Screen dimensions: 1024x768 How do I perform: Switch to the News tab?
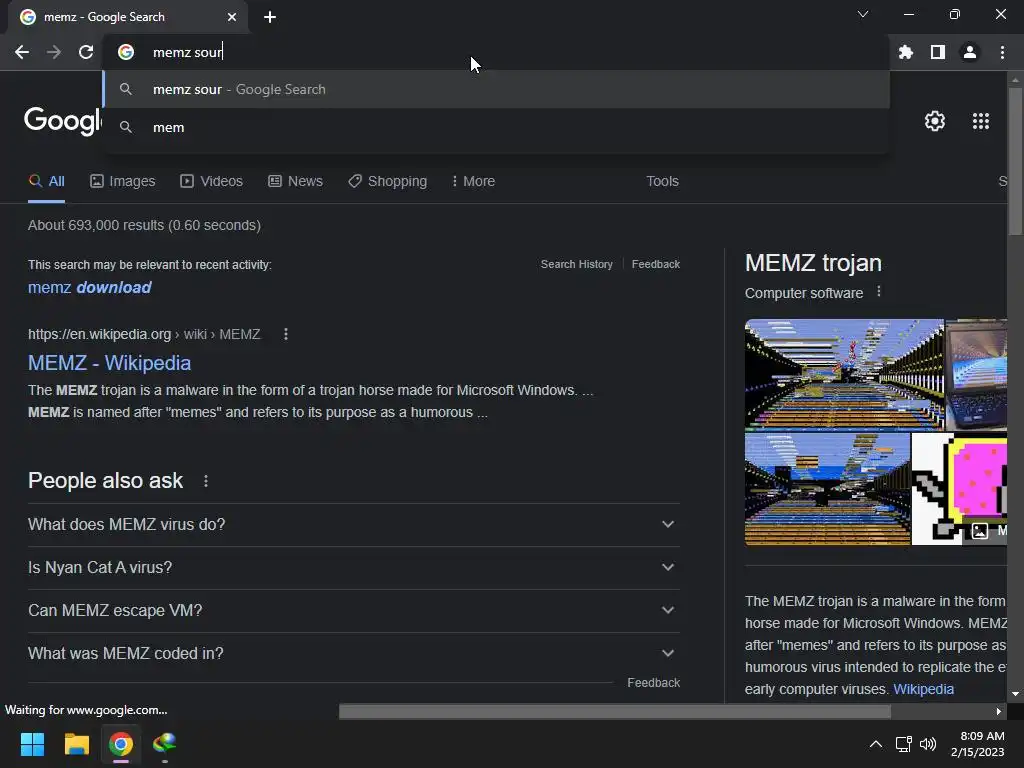coord(295,182)
